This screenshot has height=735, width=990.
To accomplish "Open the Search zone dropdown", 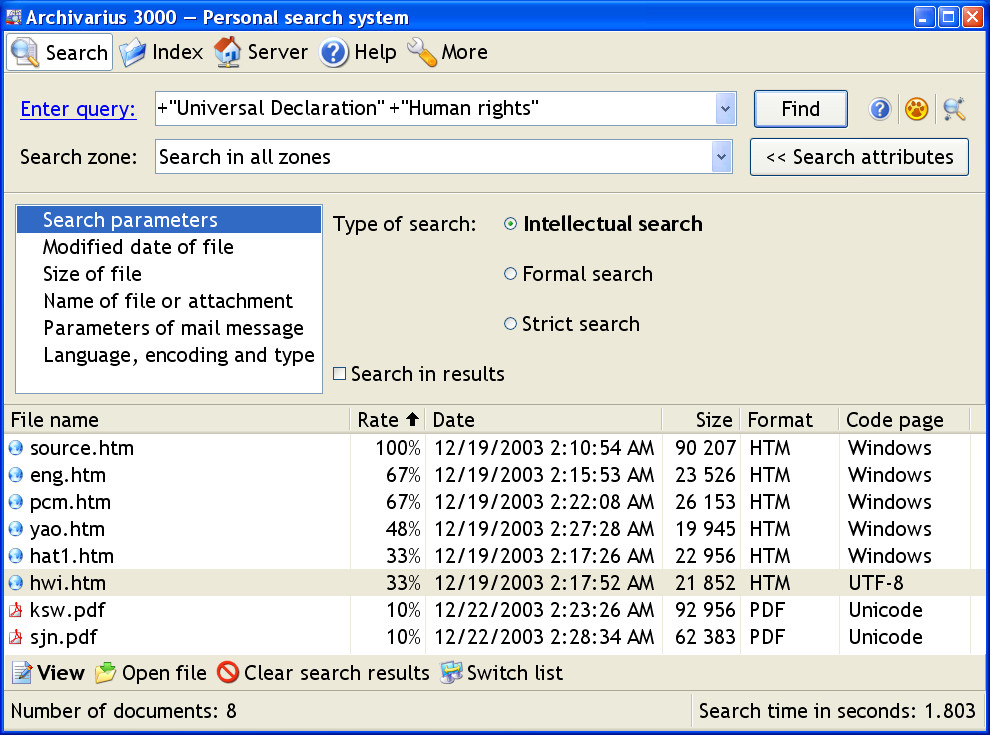I will click(x=721, y=157).
